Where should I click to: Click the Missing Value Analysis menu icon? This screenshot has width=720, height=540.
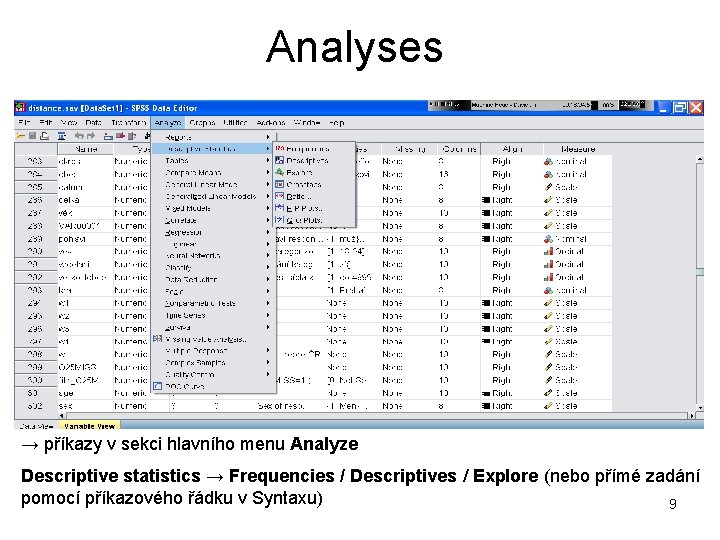(x=158, y=339)
